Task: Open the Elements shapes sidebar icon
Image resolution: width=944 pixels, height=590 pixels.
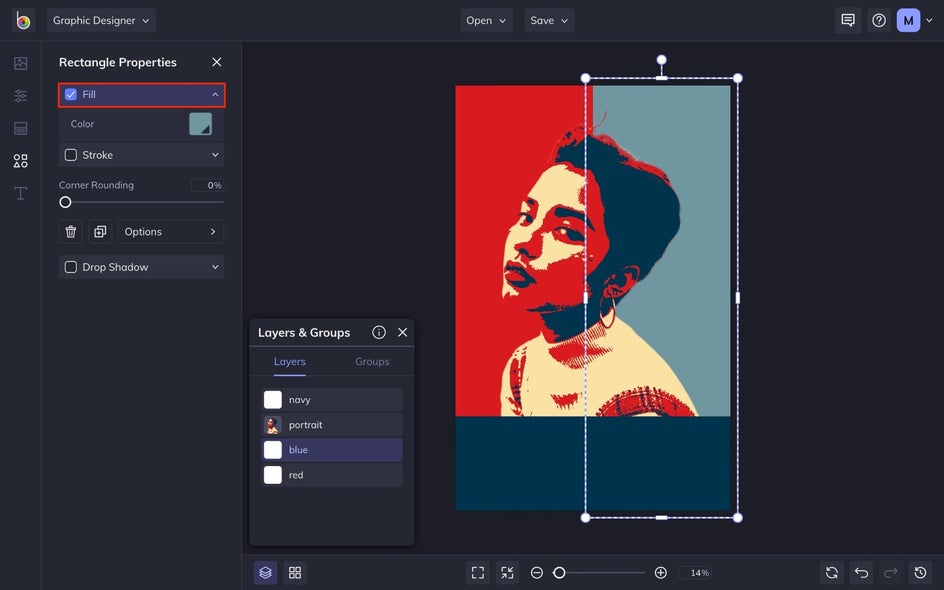Action: coord(20,160)
